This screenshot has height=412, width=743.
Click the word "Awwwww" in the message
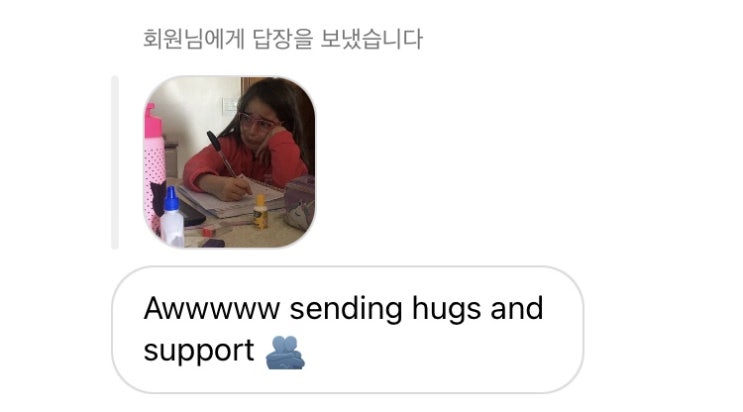(x=212, y=309)
